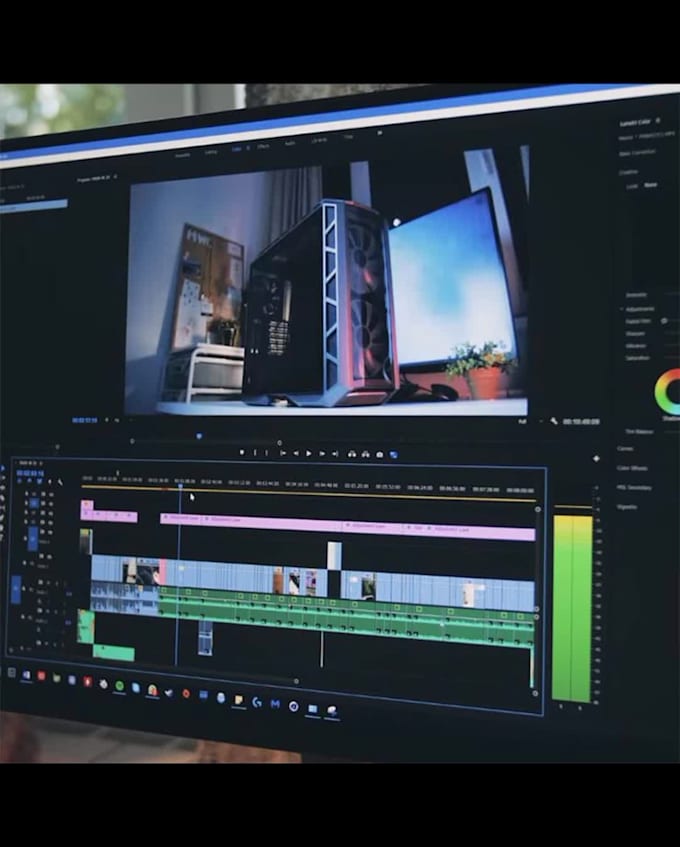Open the Lumetri Color panel menu icon
680x847 pixels.
pos(657,120)
